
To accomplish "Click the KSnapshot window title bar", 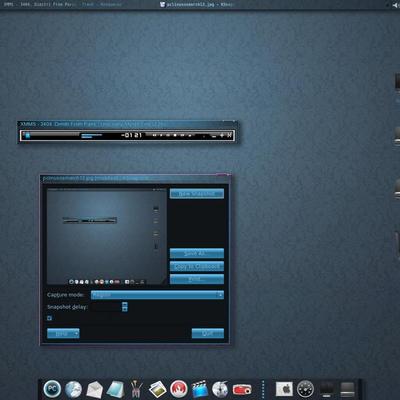I will (x=135, y=178).
